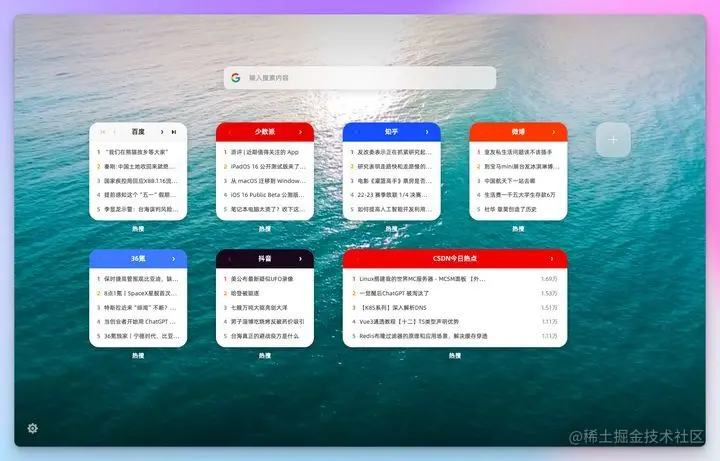This screenshot has width=720, height=461.
Task: Show next page of 少数派 card
Action: click(x=301, y=132)
